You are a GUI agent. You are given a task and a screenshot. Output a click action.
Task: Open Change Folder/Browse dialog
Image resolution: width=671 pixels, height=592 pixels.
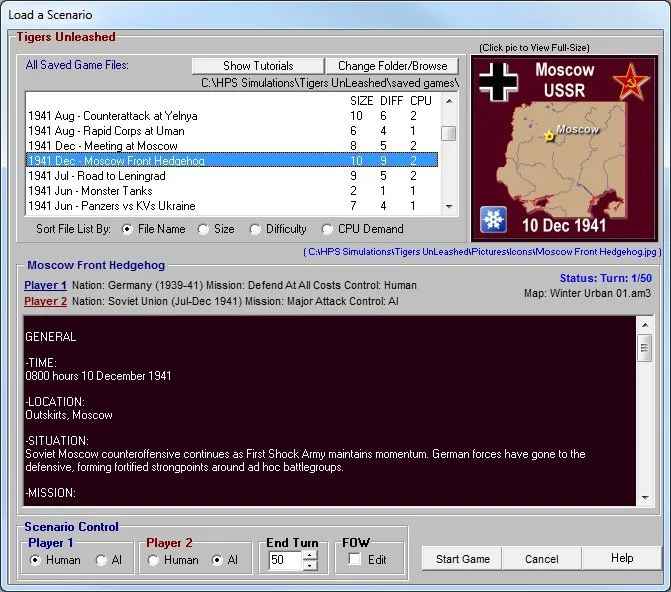[392, 66]
